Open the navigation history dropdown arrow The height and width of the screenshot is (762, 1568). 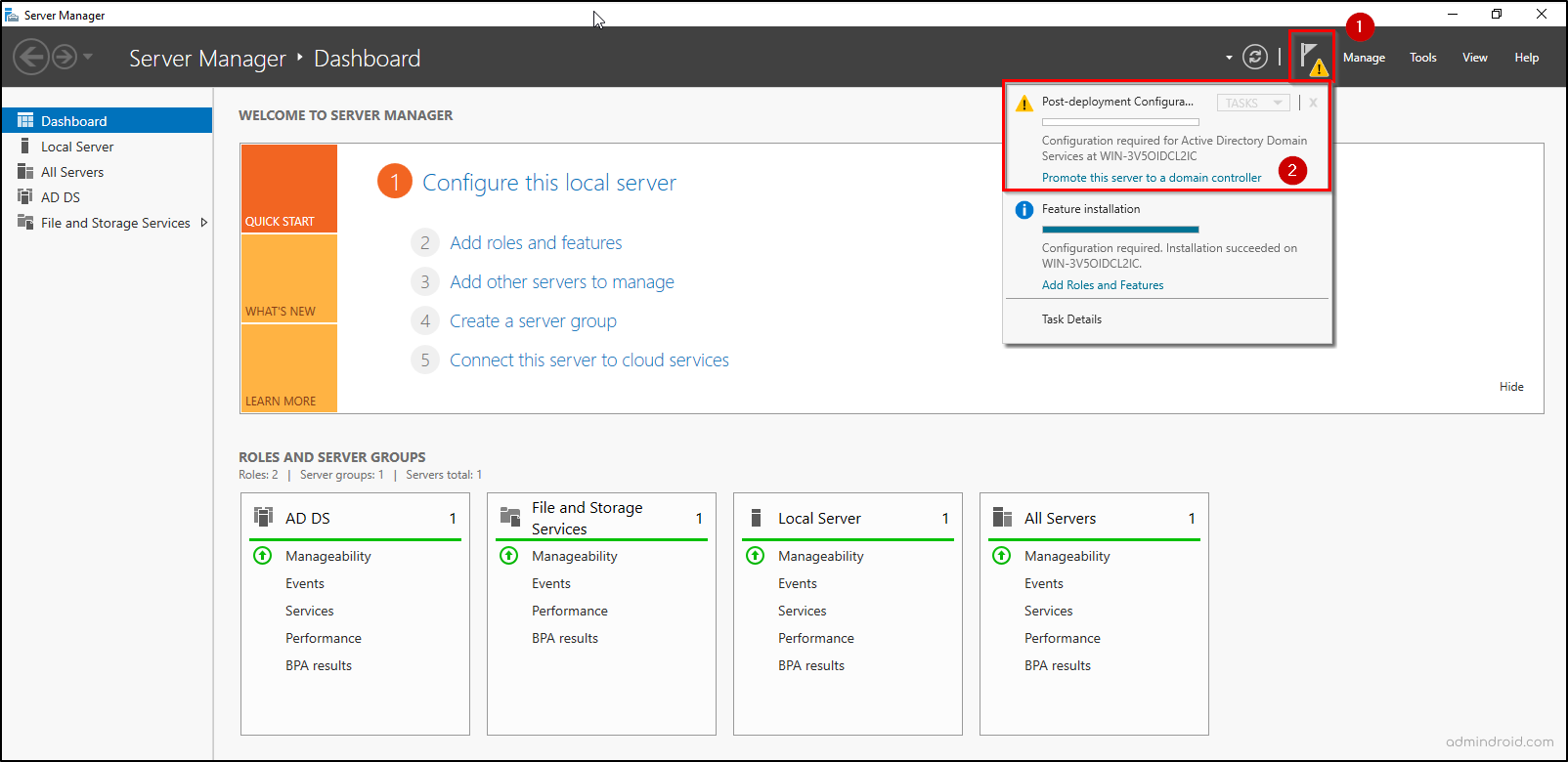tap(88, 57)
